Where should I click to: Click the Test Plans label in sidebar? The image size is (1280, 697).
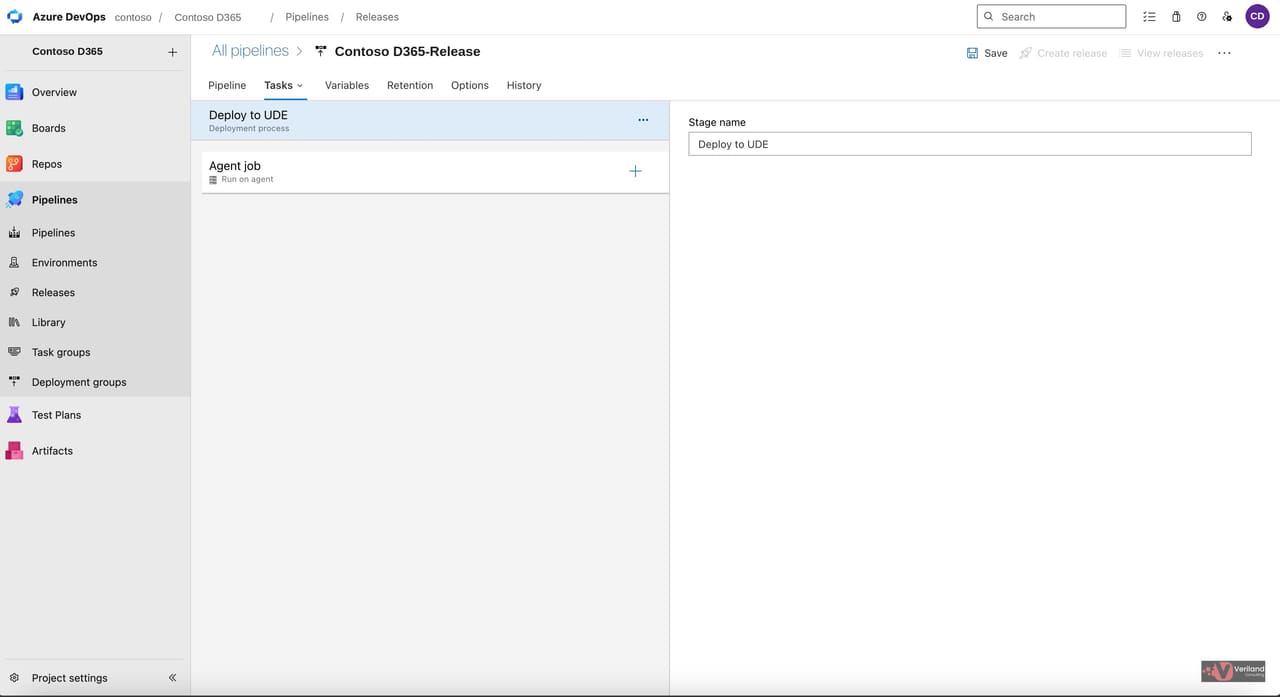click(56, 415)
